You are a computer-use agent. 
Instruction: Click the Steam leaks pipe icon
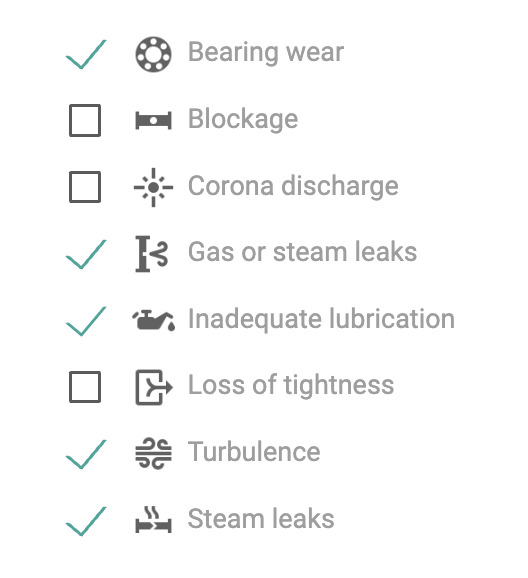coord(153,520)
